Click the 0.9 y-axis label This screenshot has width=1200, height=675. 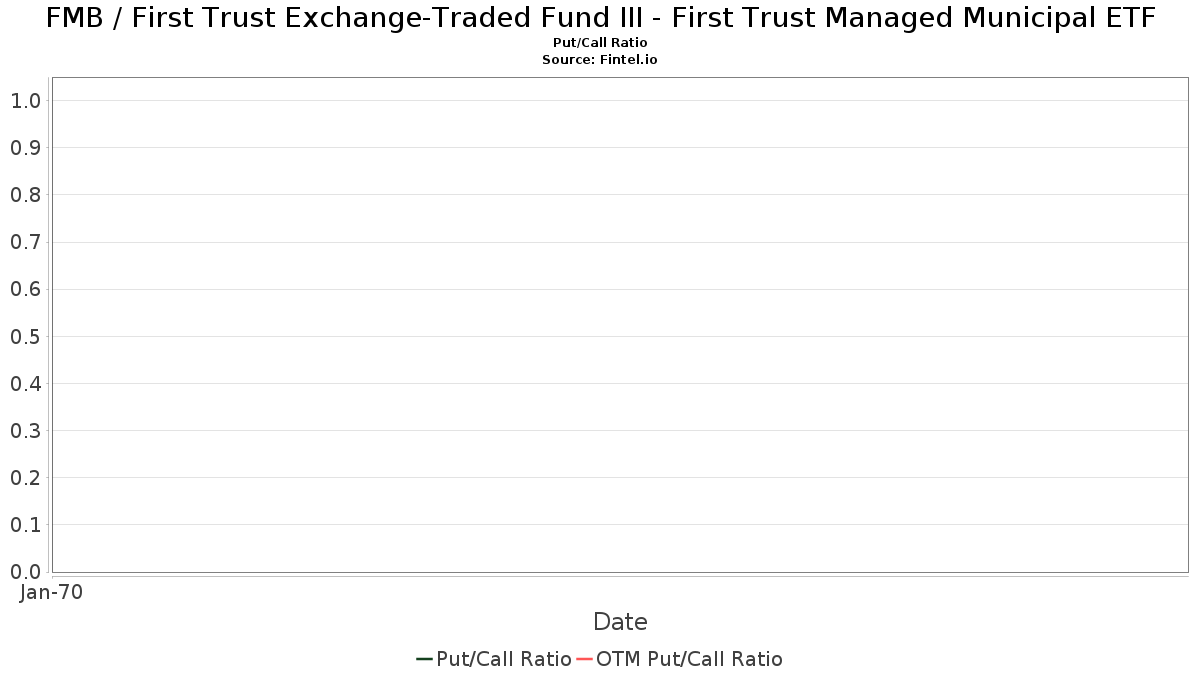click(x=25, y=148)
